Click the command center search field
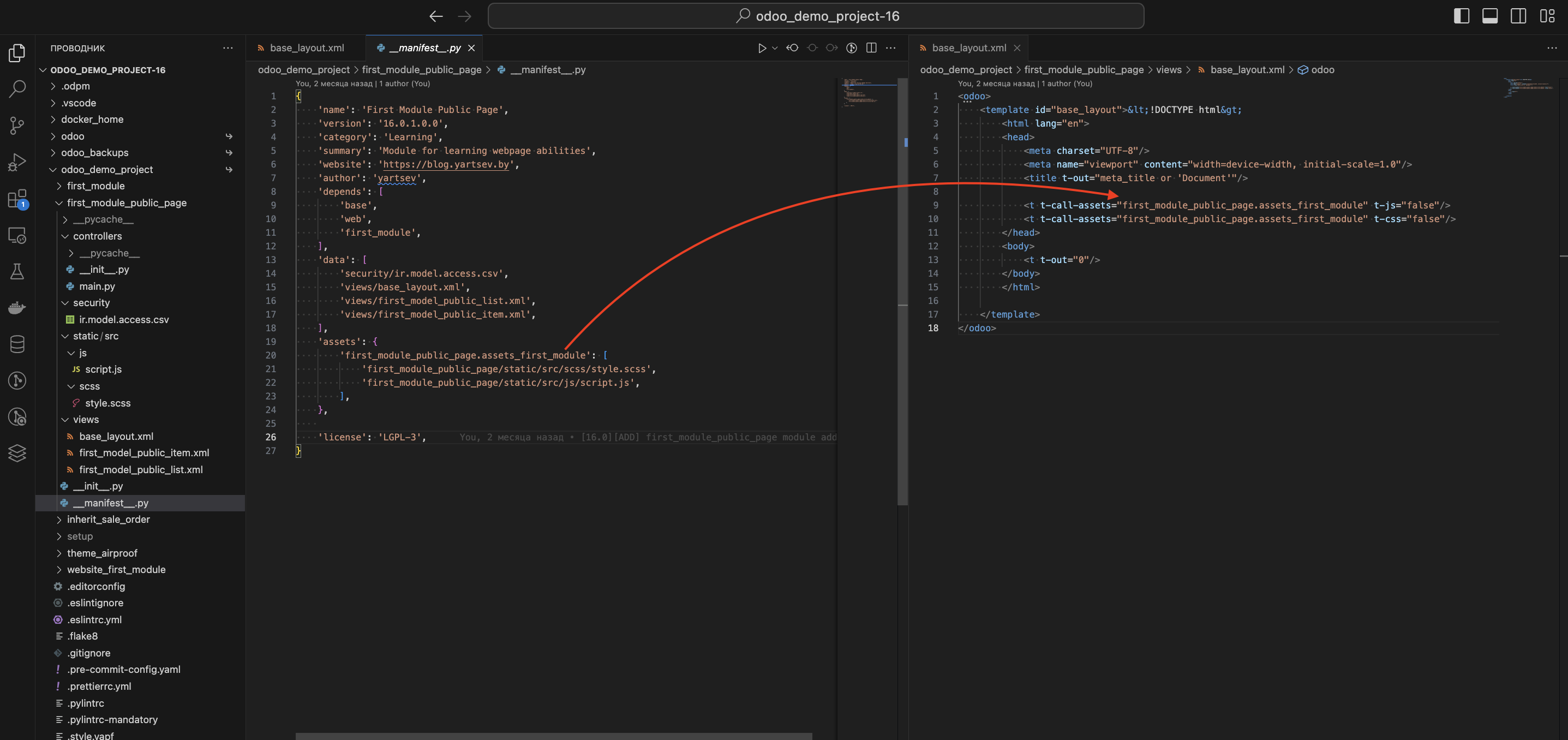 (816, 16)
